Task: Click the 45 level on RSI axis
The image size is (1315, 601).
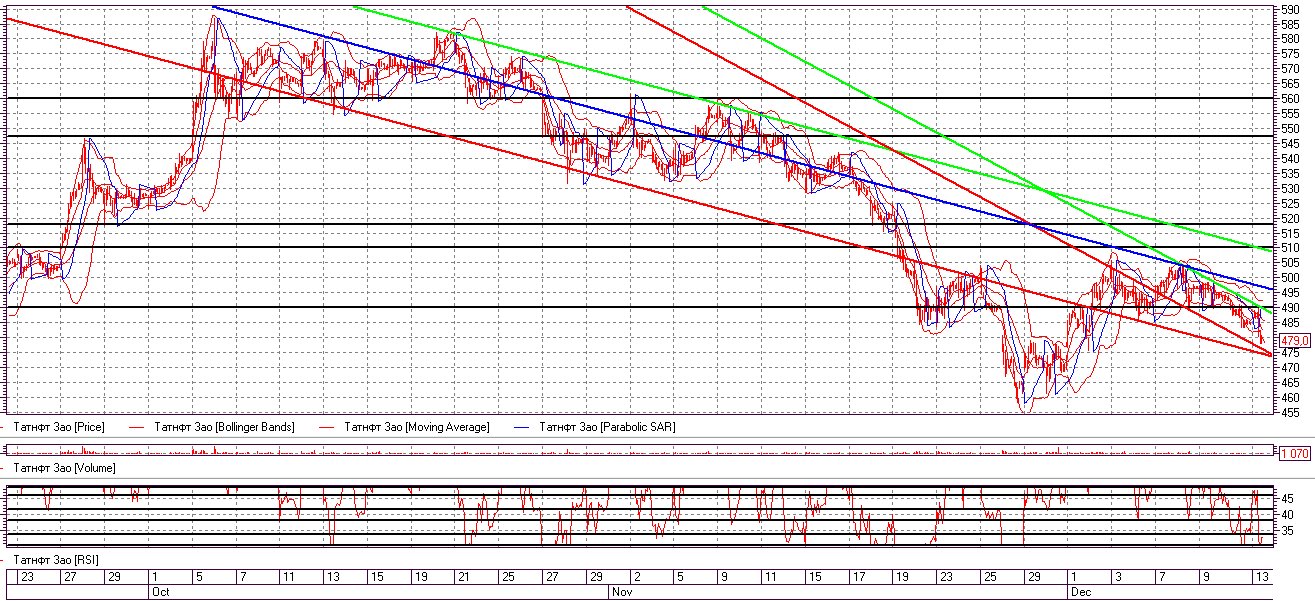Action: pyautogui.click(x=1289, y=498)
